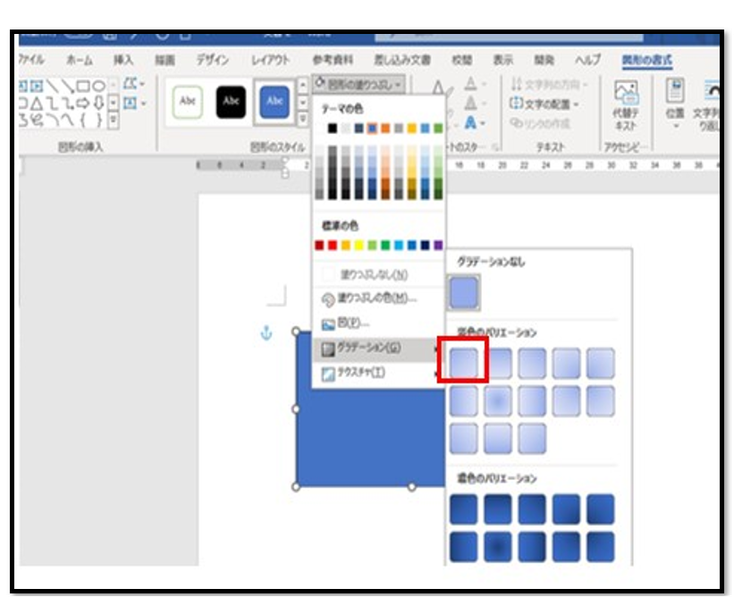Click the bottom-middle handle of blue shape
The height and width of the screenshot is (597, 734).
411,487
